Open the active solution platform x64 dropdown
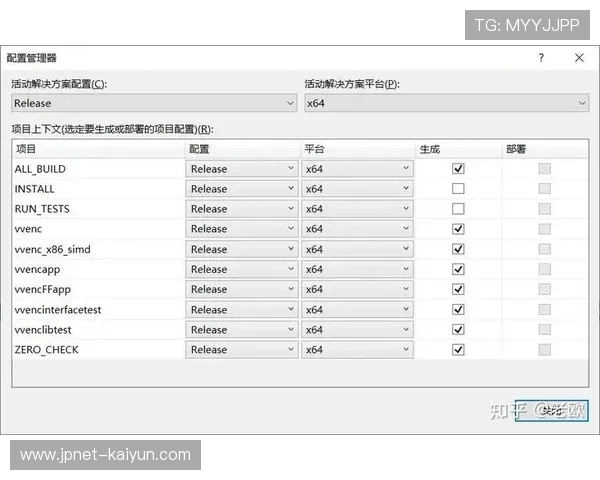The image size is (600, 480). tap(447, 103)
